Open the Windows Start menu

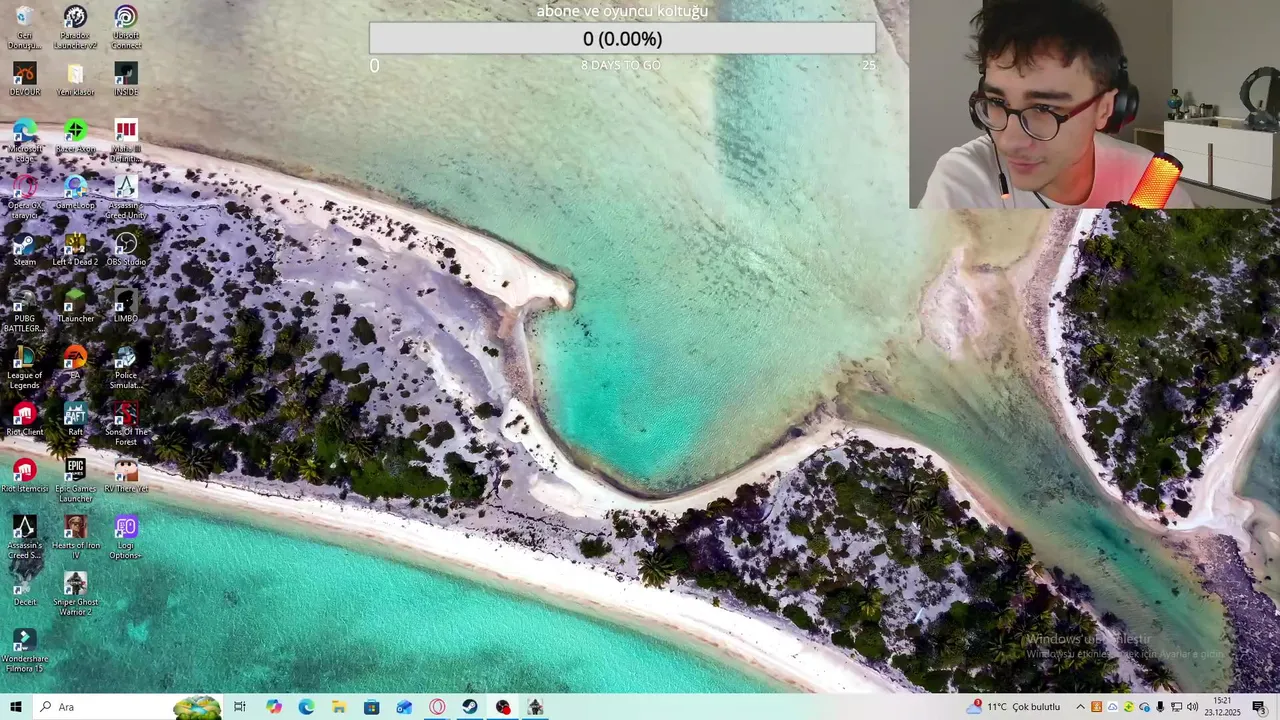click(x=16, y=707)
